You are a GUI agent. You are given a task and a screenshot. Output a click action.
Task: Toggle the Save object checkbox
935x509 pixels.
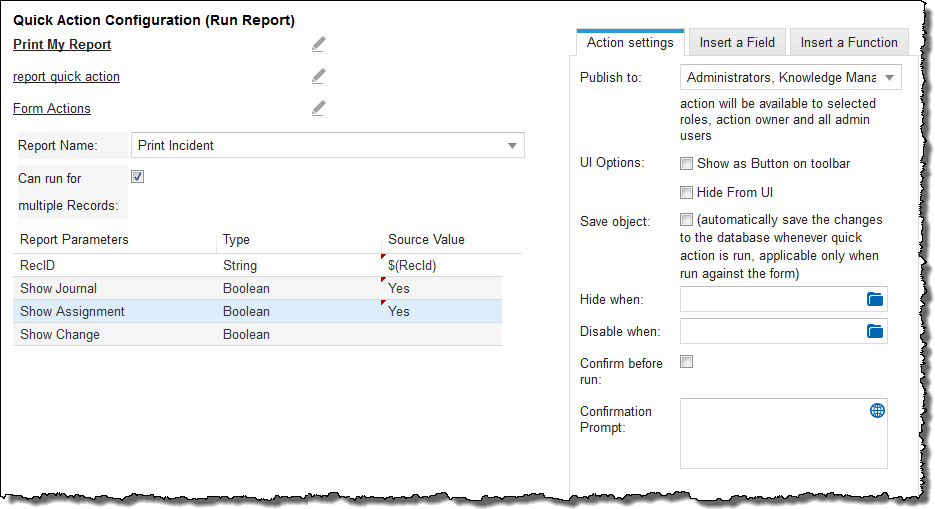click(x=686, y=219)
